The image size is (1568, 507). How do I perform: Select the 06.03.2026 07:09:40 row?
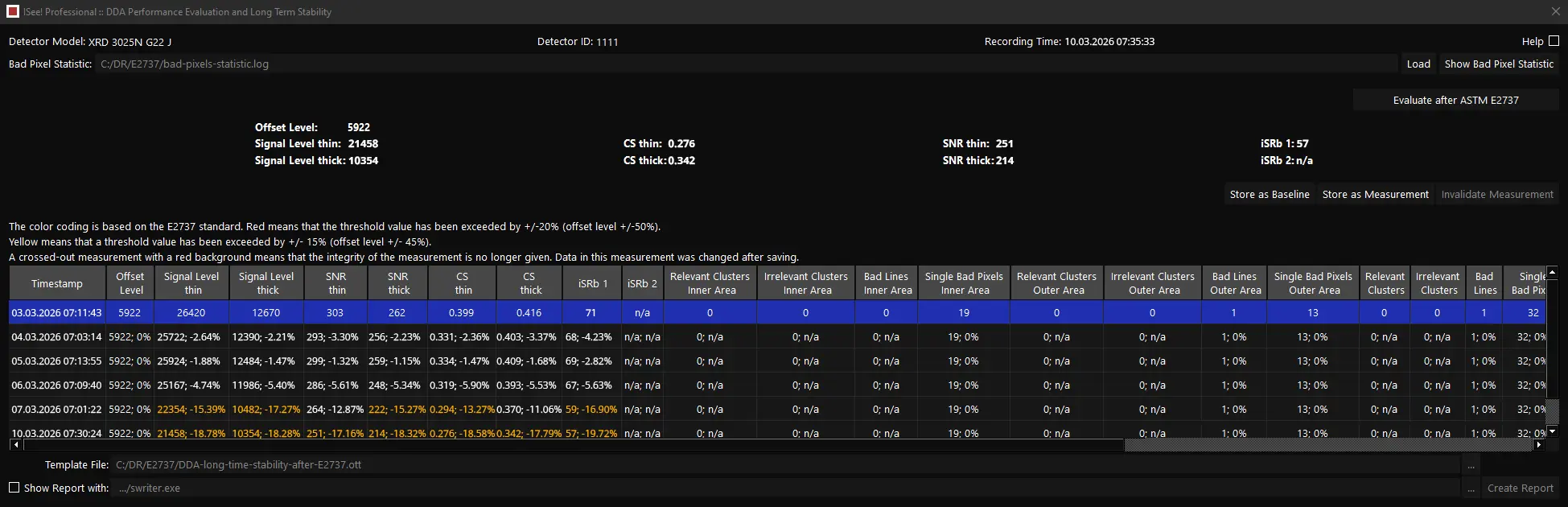(778, 385)
